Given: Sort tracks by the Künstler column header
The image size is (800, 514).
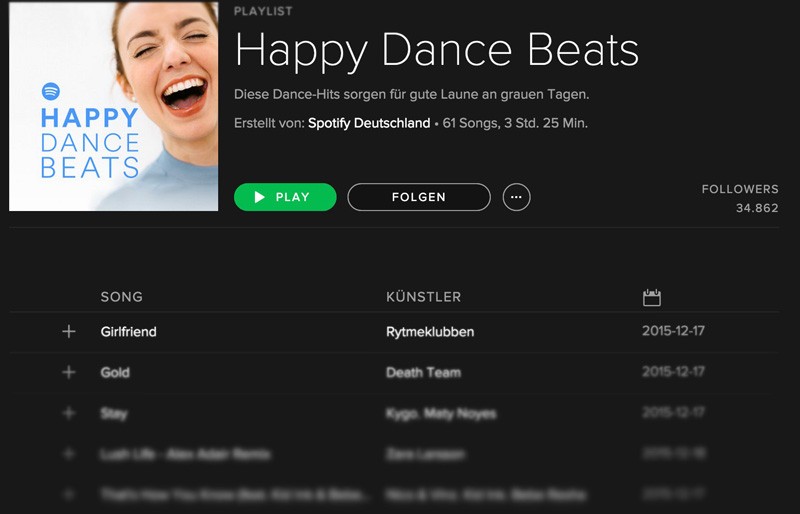Looking at the screenshot, I should click(x=423, y=297).
